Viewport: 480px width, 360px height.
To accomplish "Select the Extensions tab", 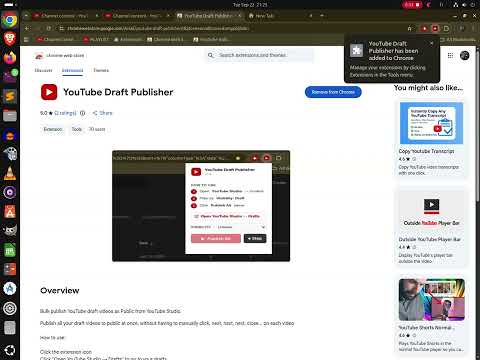I will 72,70.
